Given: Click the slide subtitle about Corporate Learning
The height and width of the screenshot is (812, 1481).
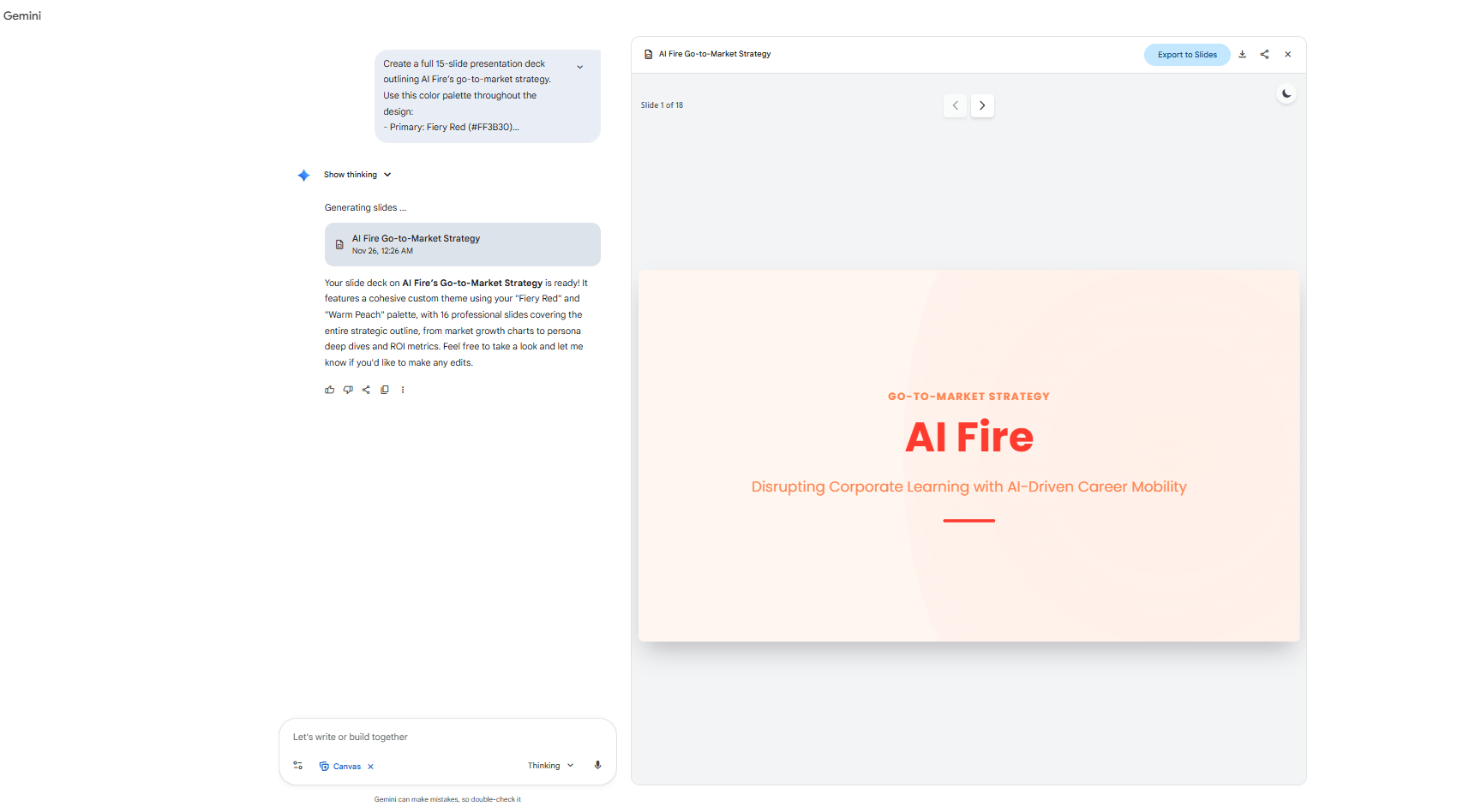Looking at the screenshot, I should pos(968,487).
